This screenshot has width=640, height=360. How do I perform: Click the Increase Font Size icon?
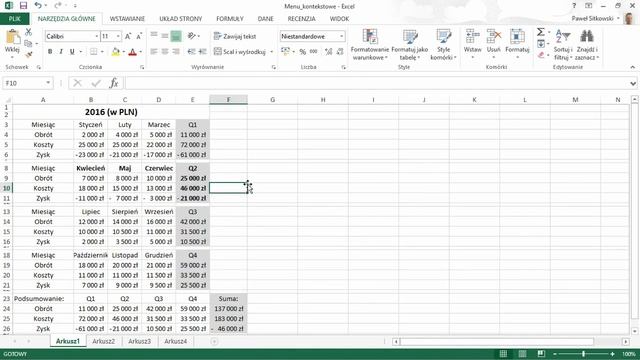128,36
